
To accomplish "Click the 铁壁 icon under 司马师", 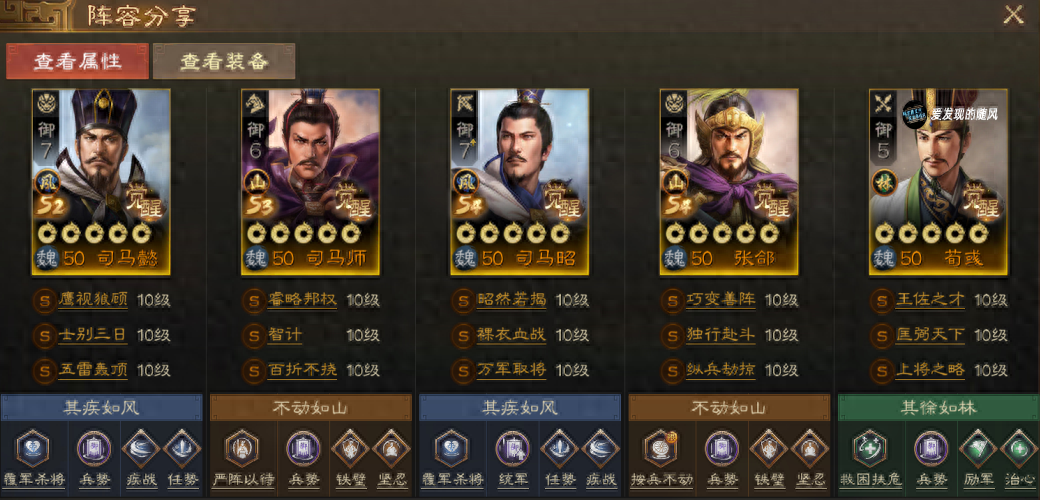I will coord(349,449).
